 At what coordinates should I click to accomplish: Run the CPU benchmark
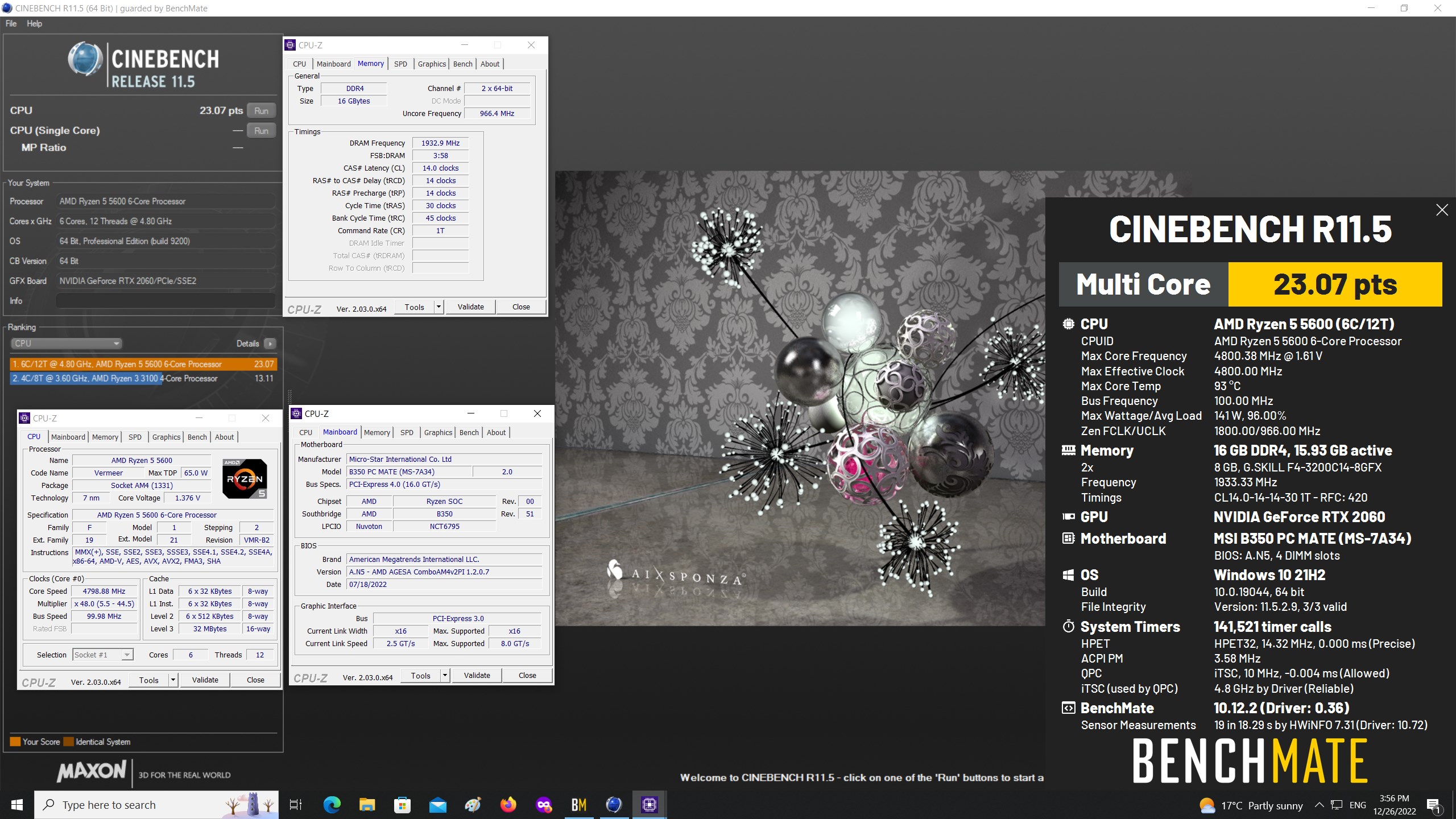point(261,111)
